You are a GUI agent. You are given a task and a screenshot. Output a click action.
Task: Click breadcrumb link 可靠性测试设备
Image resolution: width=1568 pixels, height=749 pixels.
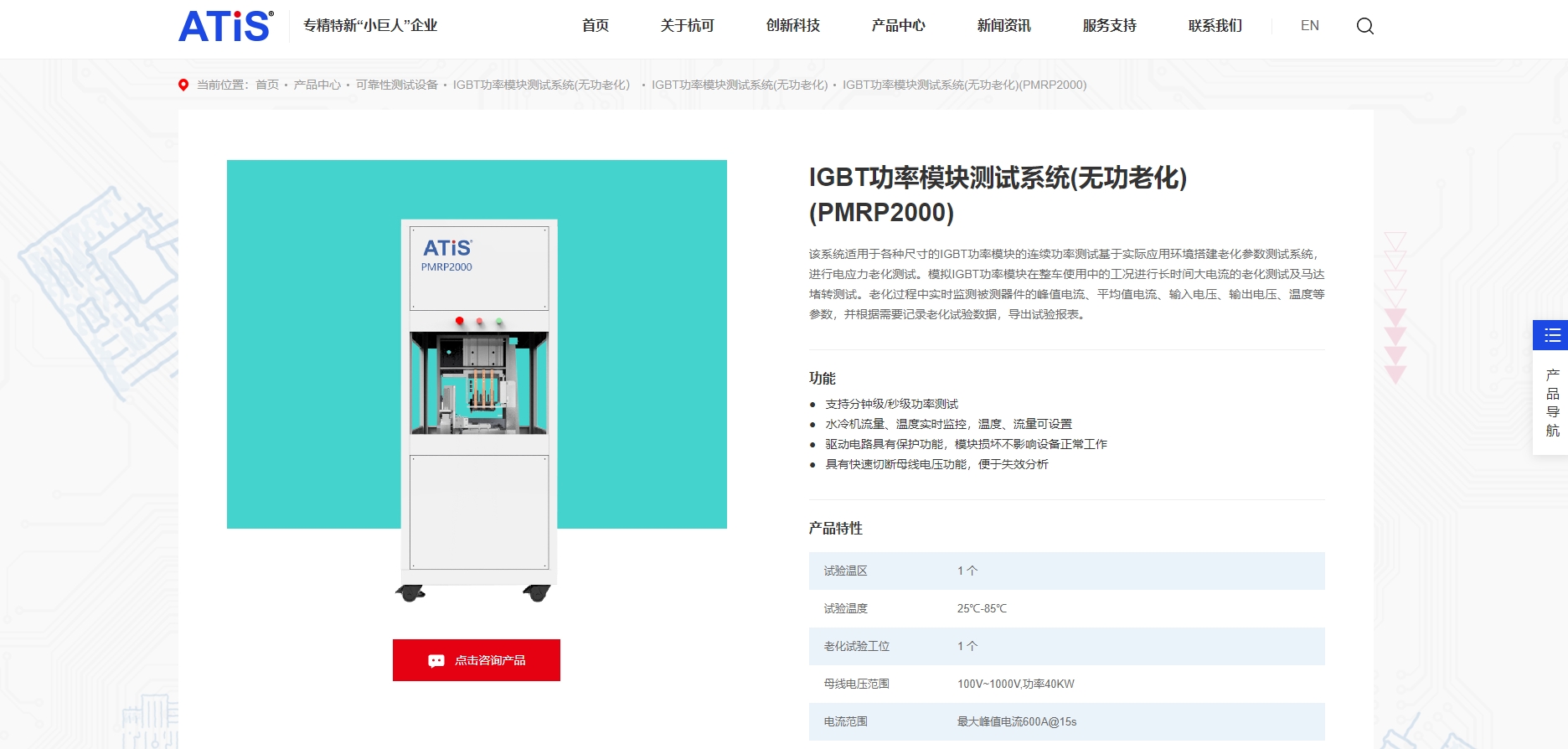point(396,85)
